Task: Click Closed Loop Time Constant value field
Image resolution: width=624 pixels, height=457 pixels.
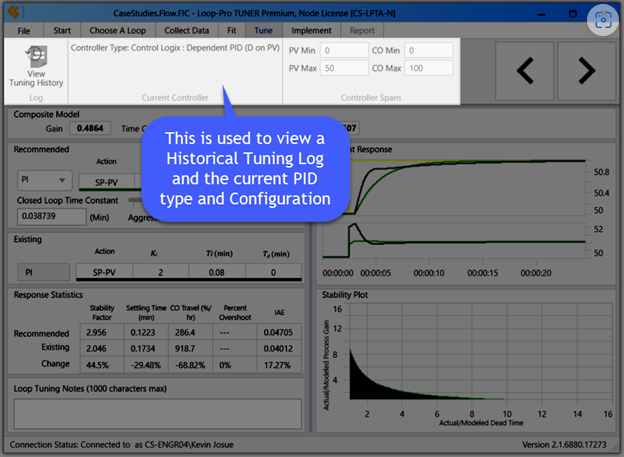Action: [x=51, y=217]
